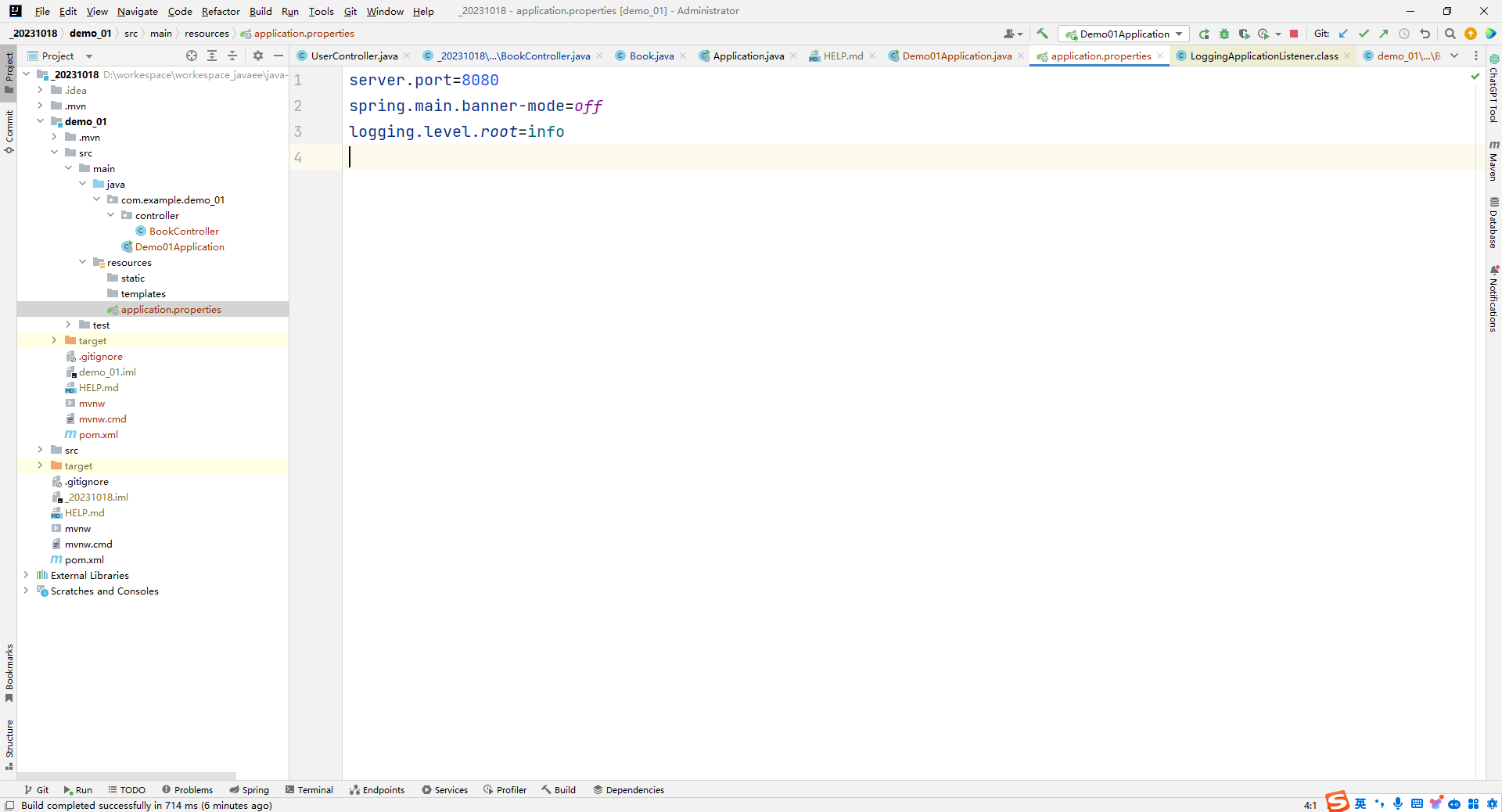
Task: Expand all nodes in the Project panel
Action: click(212, 56)
